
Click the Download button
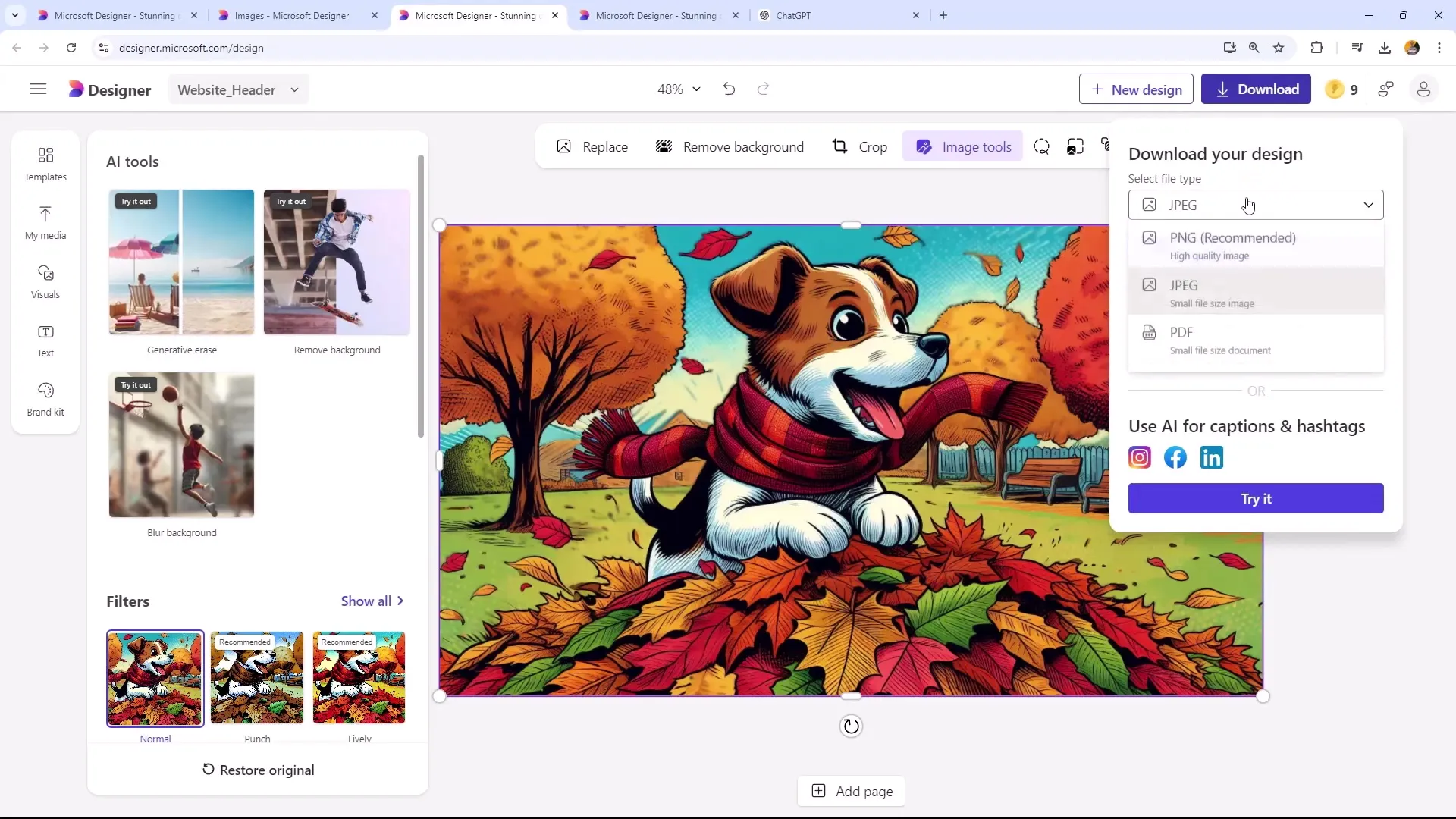pyautogui.click(x=1259, y=89)
